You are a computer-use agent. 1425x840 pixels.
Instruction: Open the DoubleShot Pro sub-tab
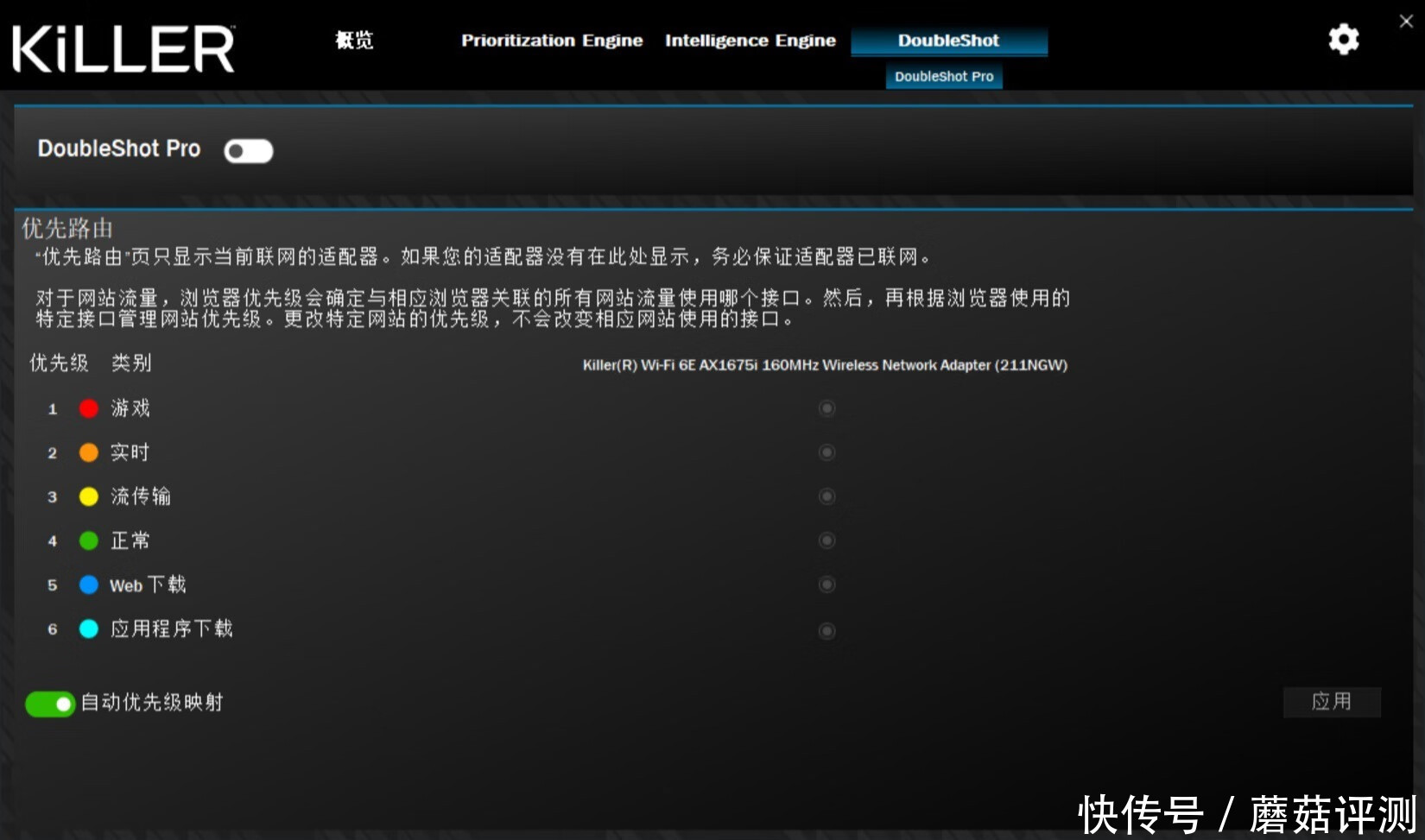point(944,76)
